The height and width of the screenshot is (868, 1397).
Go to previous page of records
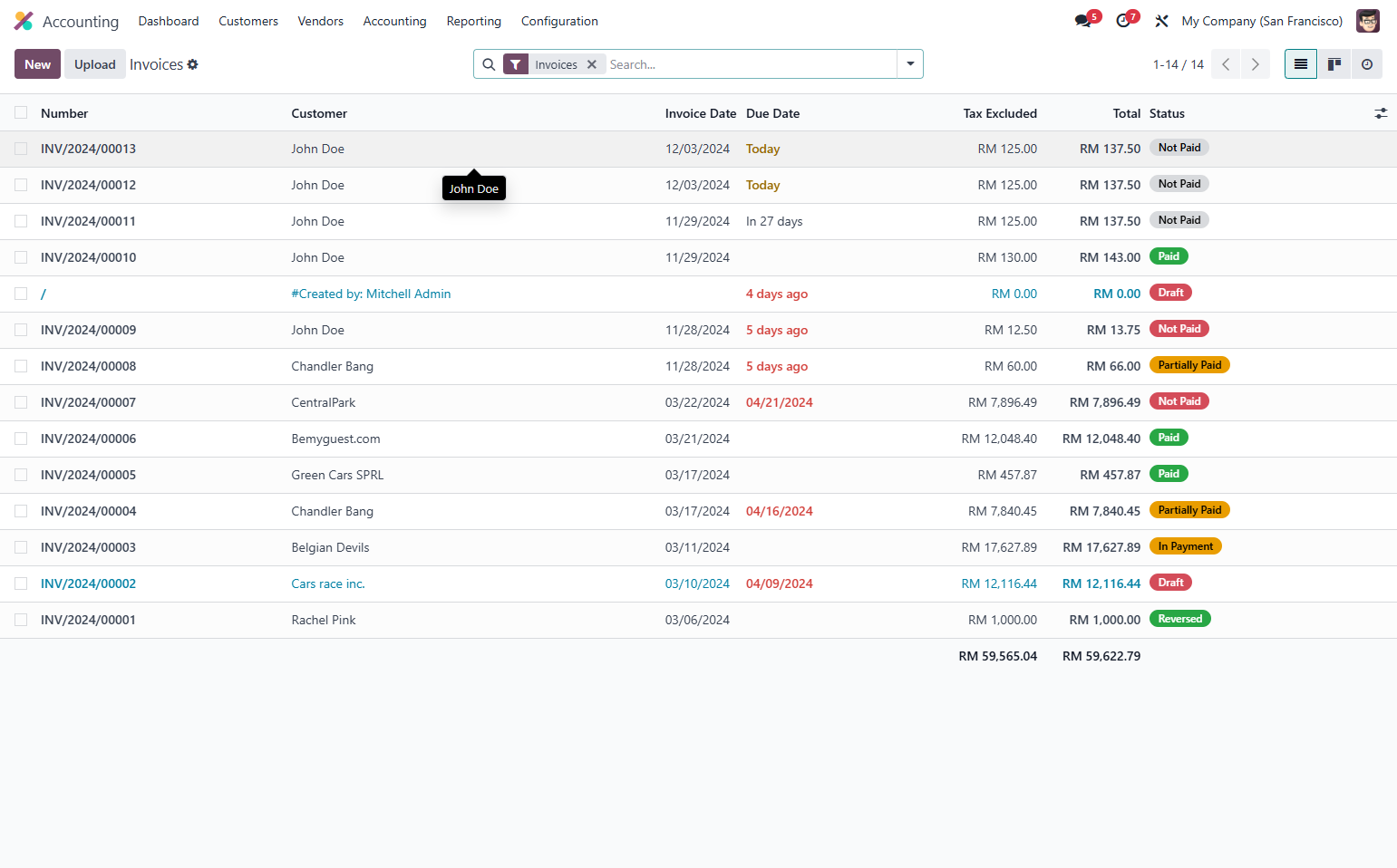pyautogui.click(x=1226, y=64)
